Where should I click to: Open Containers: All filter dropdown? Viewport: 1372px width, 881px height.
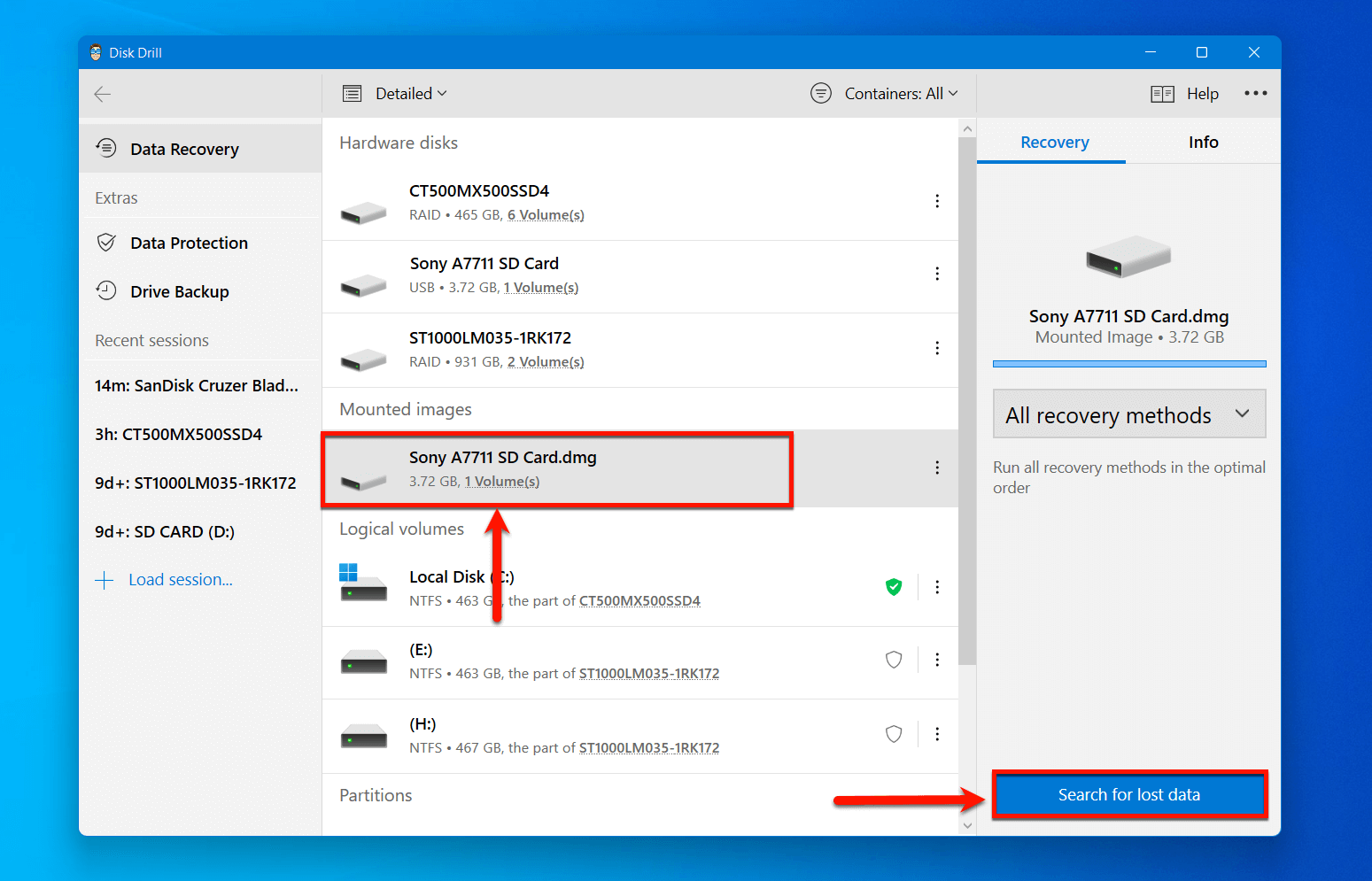pyautogui.click(x=901, y=94)
